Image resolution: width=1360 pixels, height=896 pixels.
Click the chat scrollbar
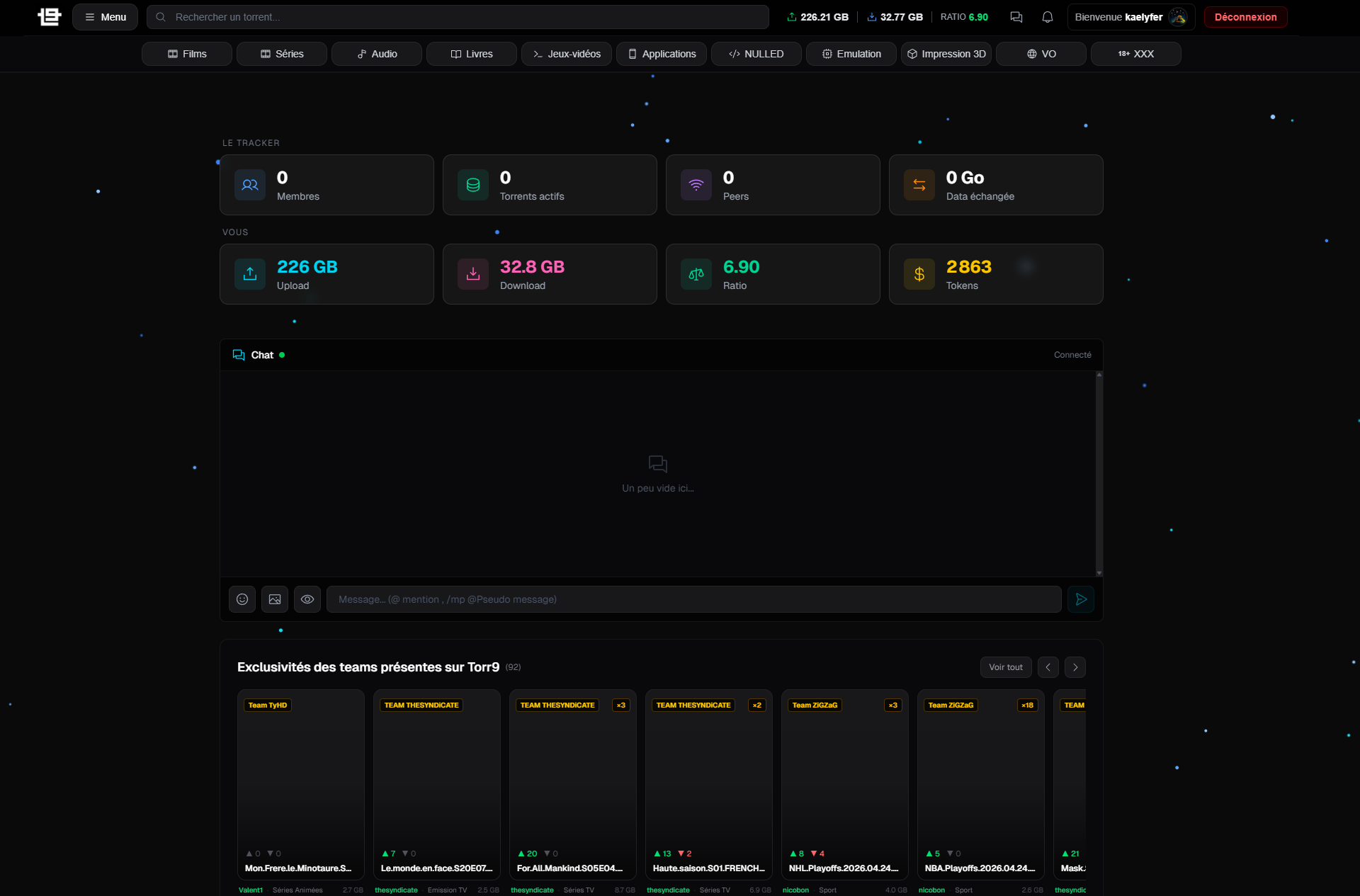click(1099, 473)
